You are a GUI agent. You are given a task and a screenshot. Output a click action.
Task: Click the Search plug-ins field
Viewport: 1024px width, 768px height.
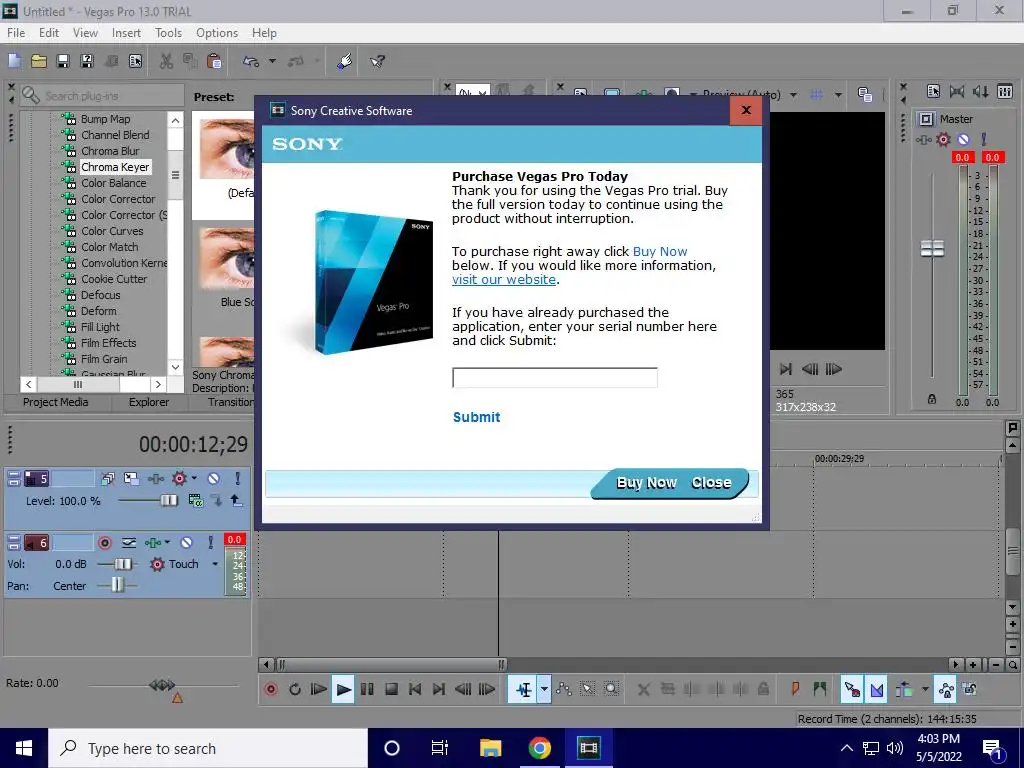pos(102,96)
